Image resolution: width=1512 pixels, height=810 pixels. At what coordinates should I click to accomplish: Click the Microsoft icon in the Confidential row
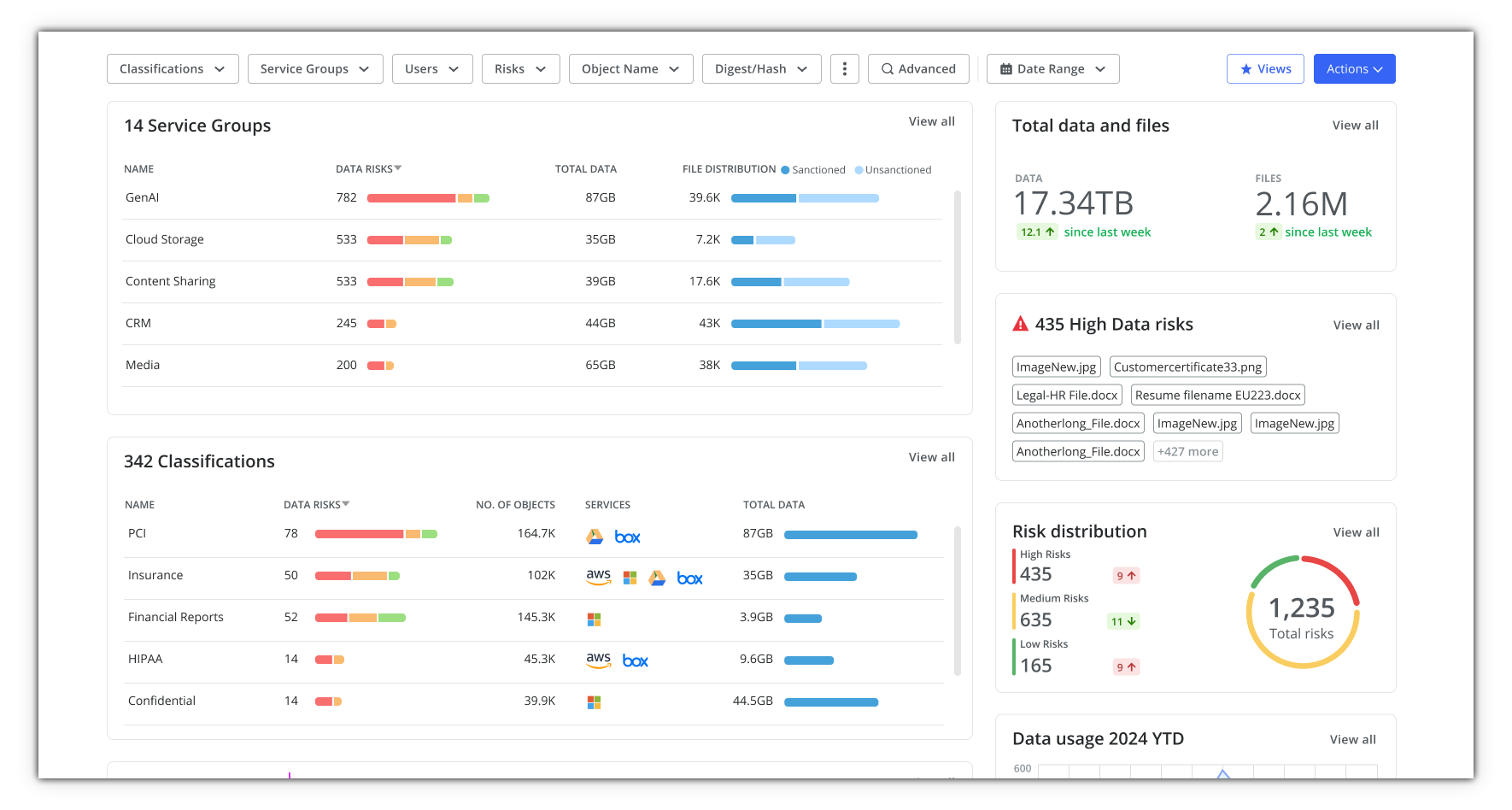[x=595, y=702]
